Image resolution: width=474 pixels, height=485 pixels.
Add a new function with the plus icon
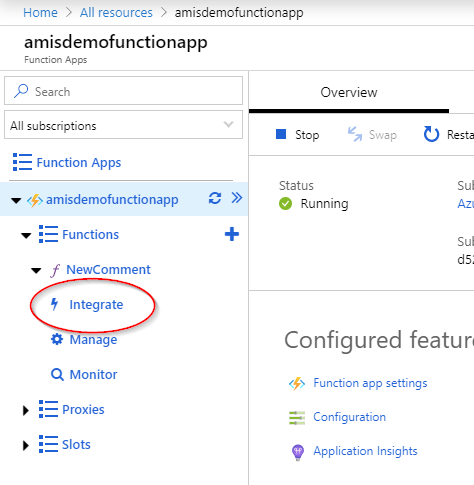[x=232, y=234]
